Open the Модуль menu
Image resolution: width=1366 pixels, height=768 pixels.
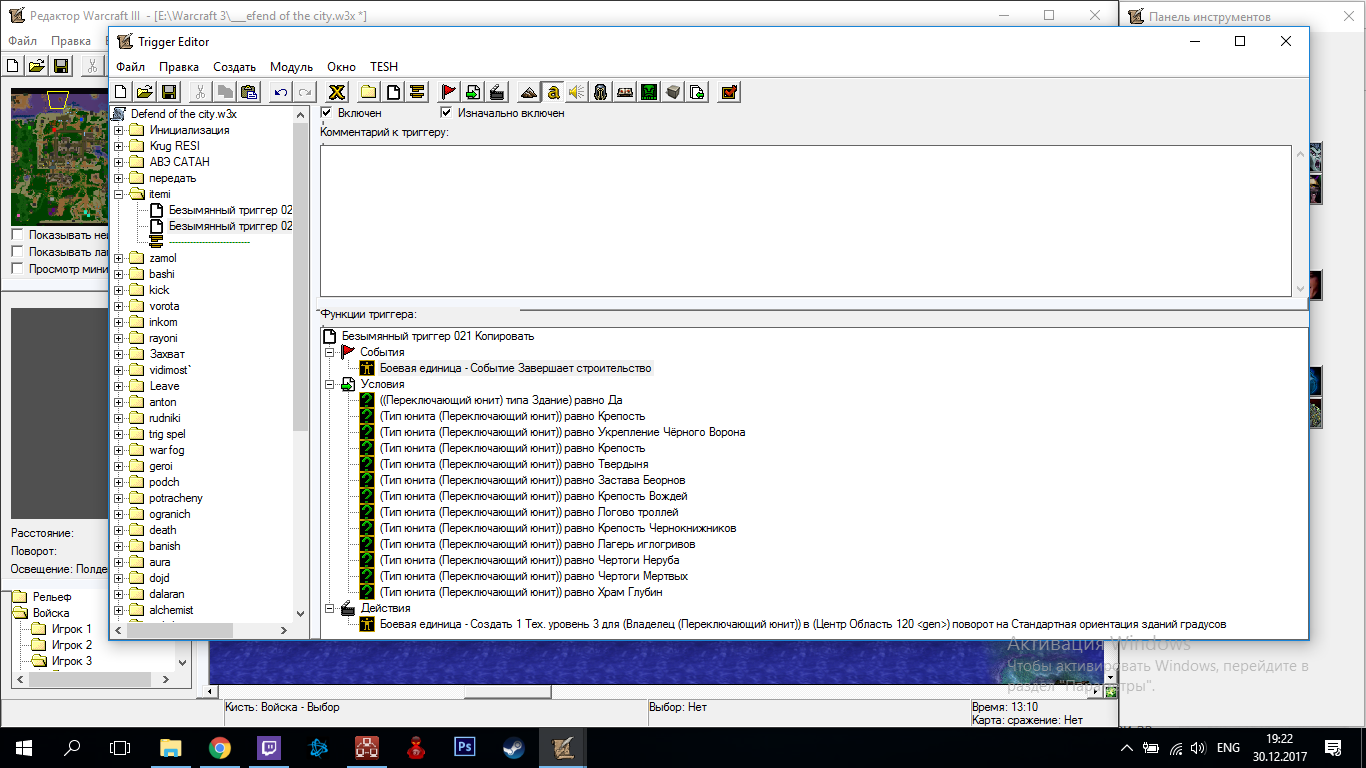(291, 67)
